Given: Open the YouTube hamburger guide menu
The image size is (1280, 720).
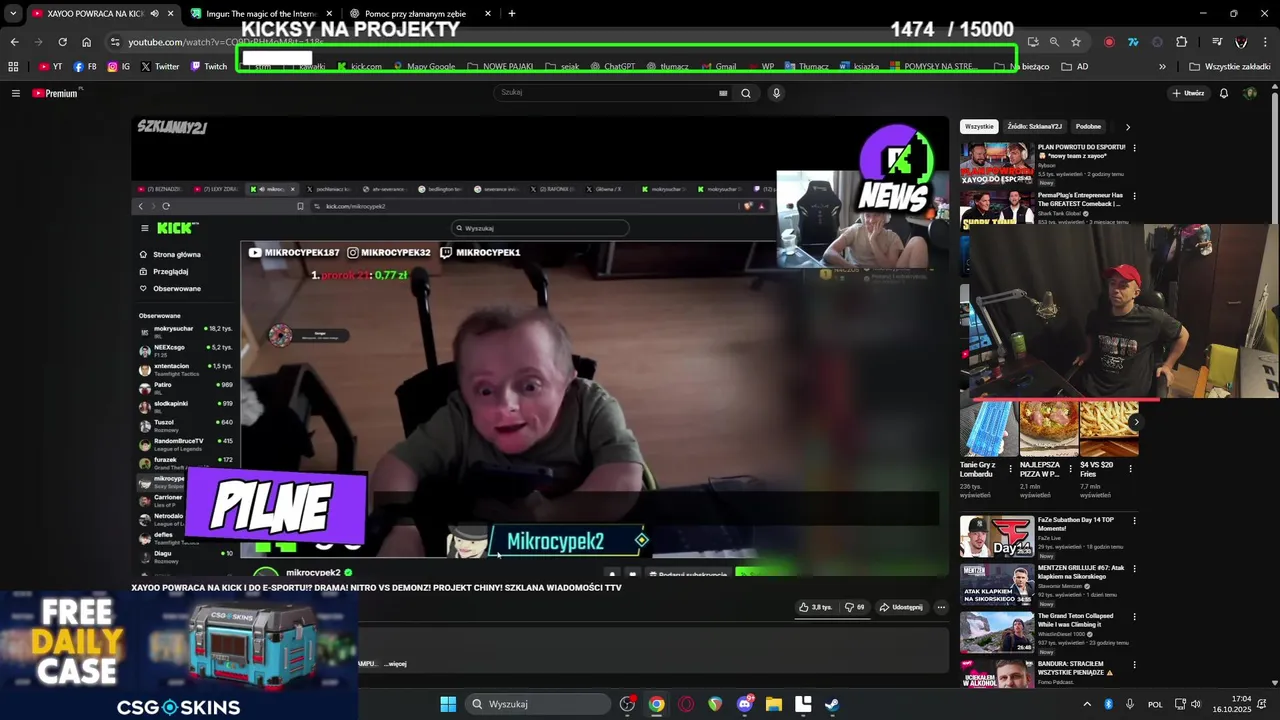Looking at the screenshot, I should (x=15, y=93).
